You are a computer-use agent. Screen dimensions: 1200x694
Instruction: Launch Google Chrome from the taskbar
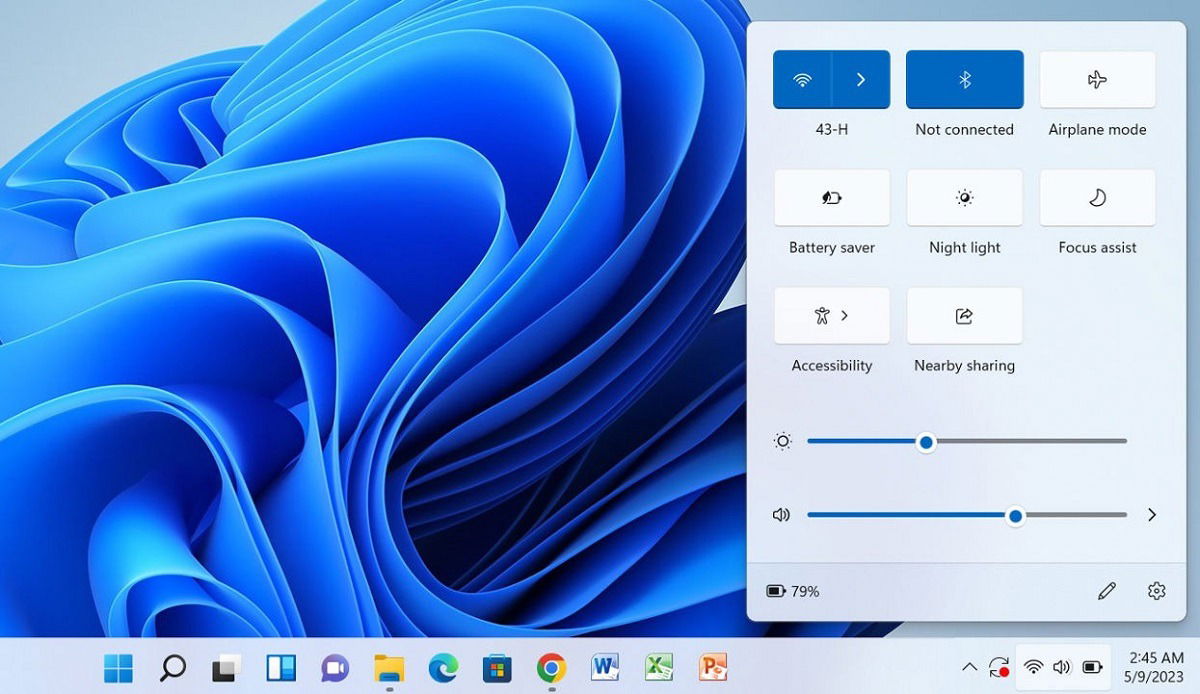click(549, 667)
